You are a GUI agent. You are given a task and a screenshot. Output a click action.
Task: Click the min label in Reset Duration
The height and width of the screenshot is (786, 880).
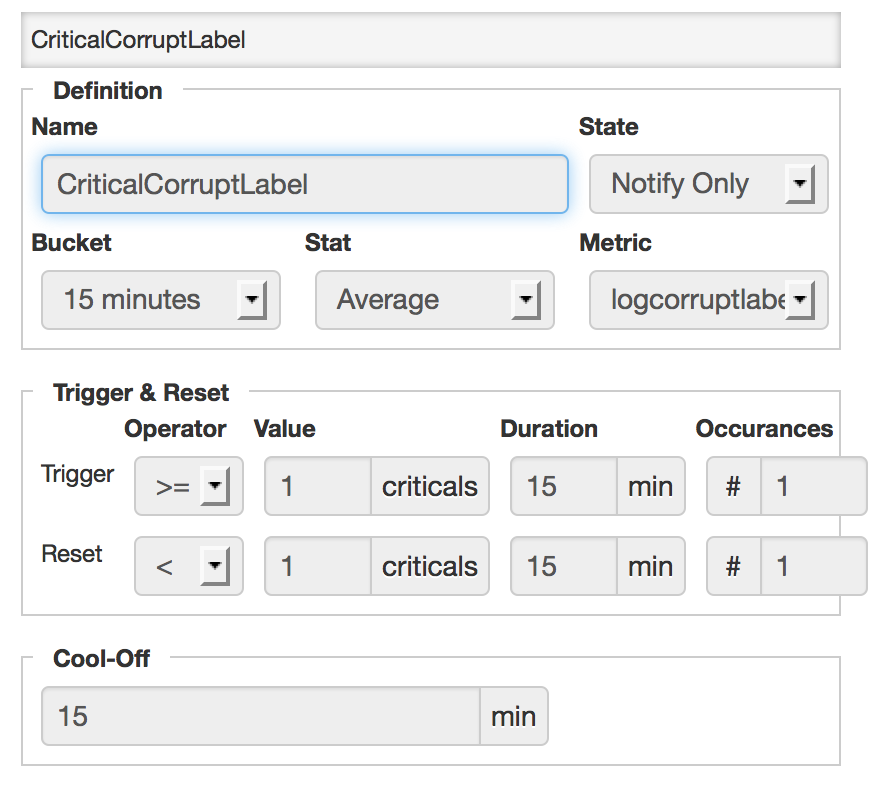click(x=651, y=566)
